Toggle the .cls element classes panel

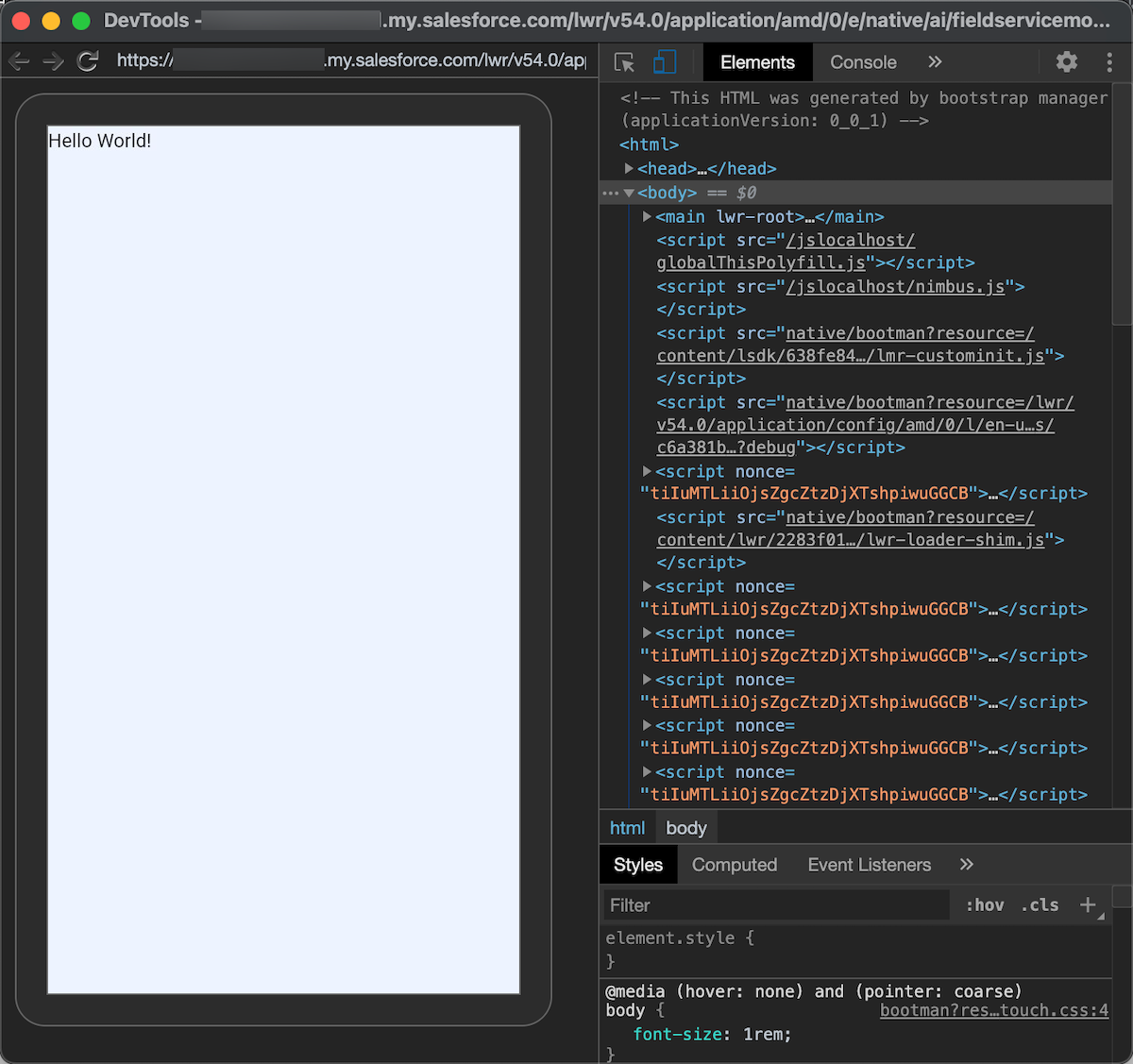[1040, 904]
